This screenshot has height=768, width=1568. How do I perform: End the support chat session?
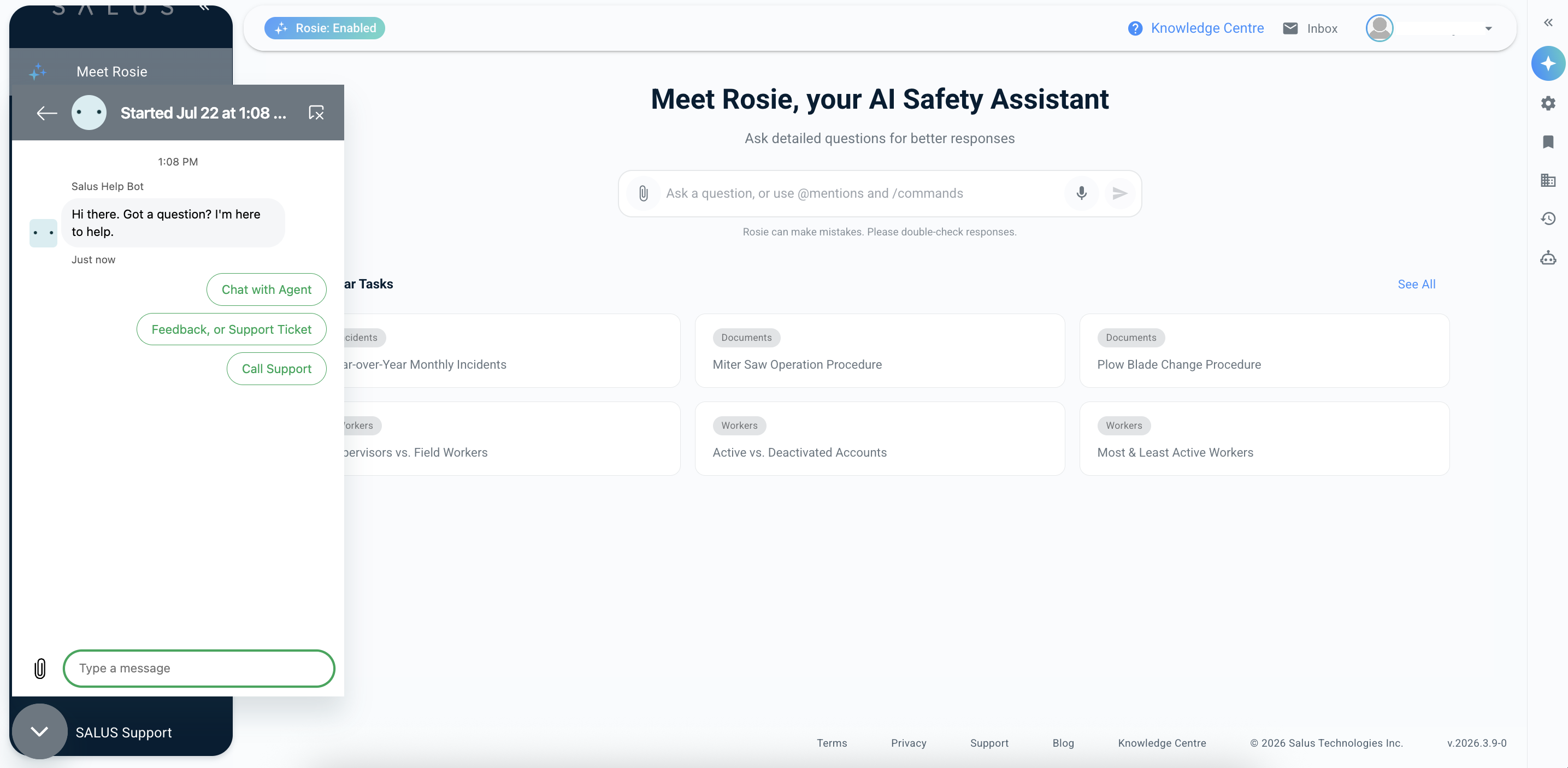pos(316,113)
